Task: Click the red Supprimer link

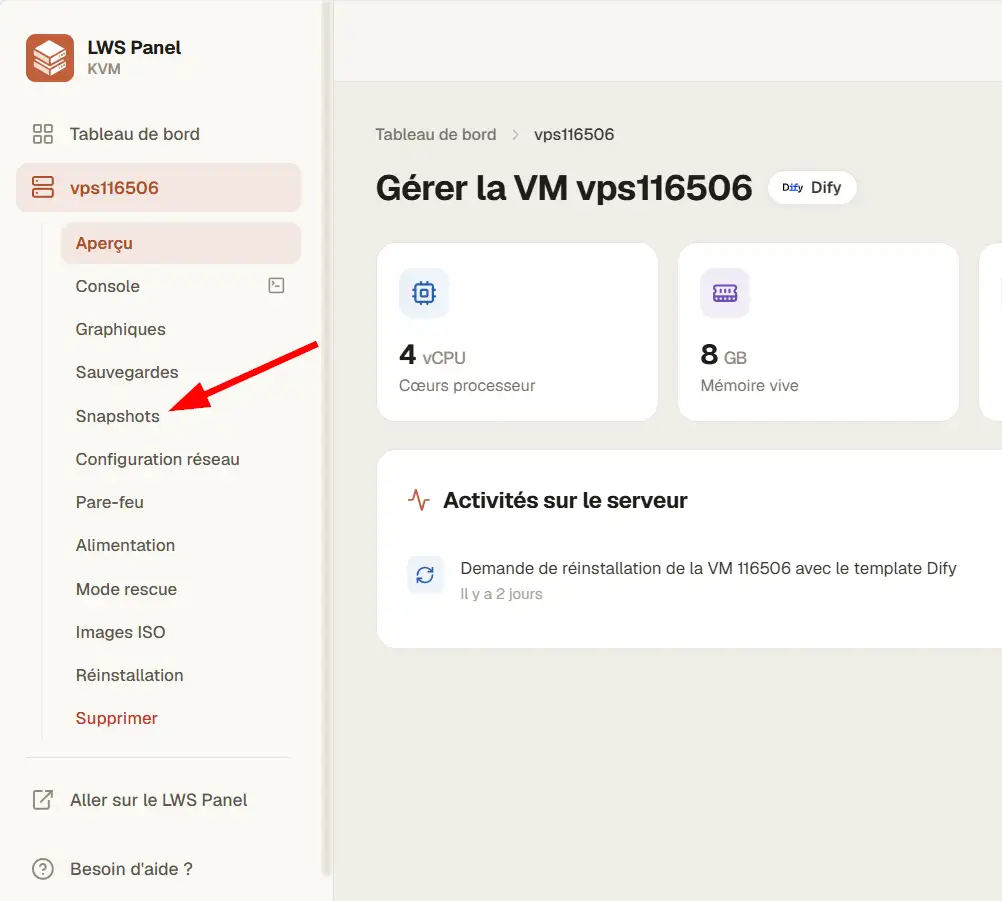Action: click(x=116, y=718)
